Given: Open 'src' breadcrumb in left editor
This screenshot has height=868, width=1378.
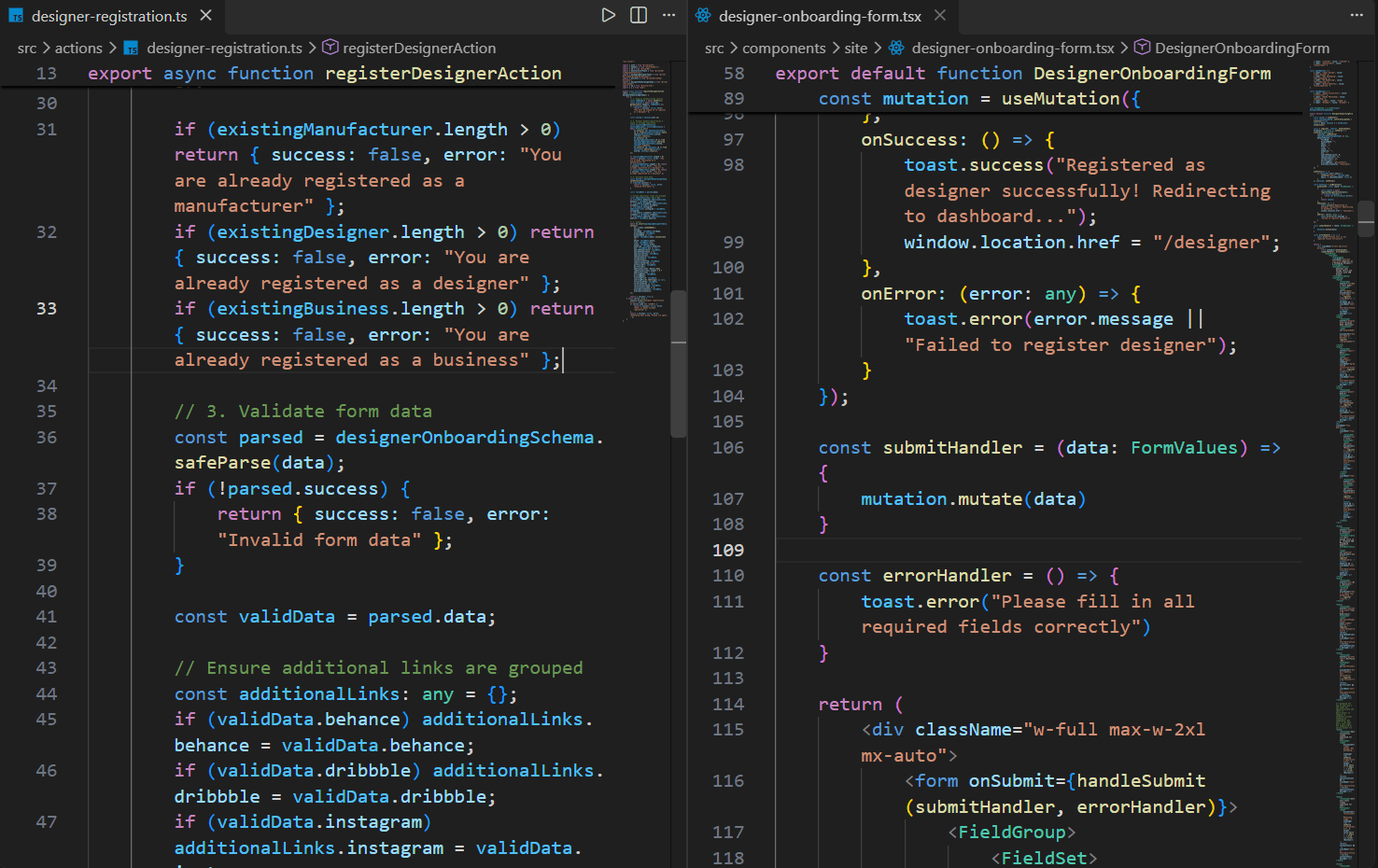Looking at the screenshot, I should [27, 48].
